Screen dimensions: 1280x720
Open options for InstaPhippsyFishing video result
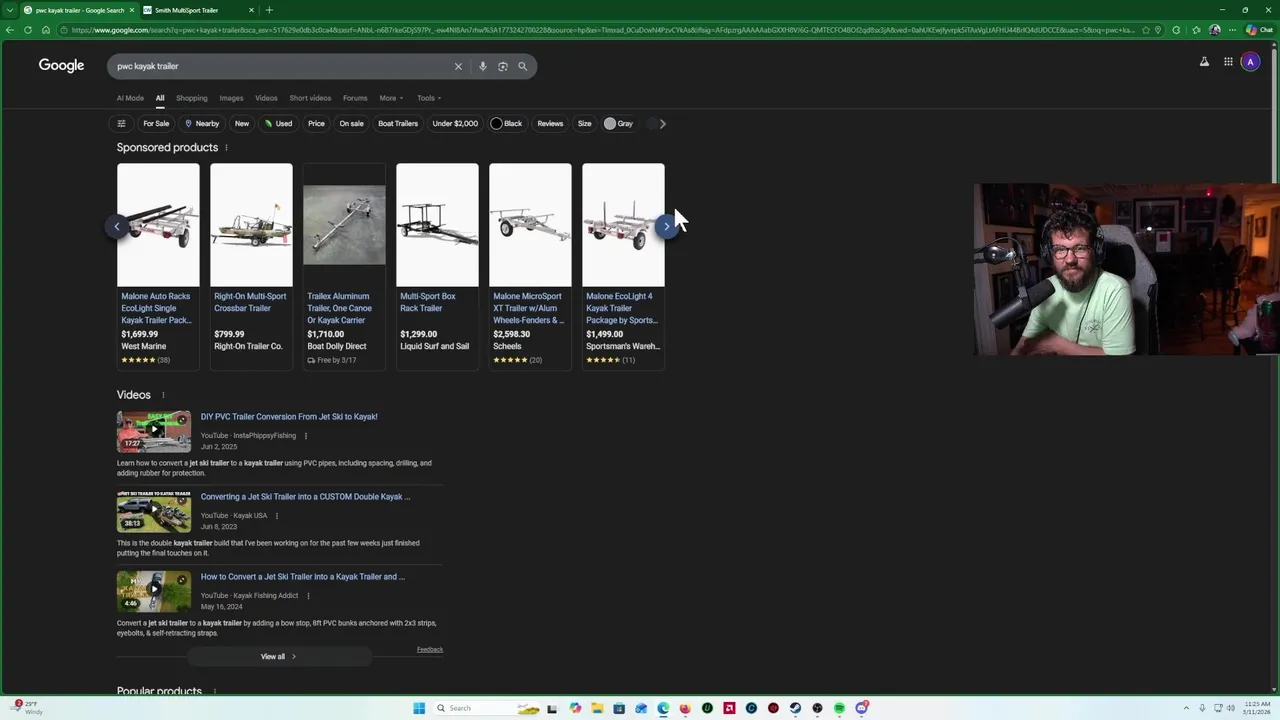306,436
